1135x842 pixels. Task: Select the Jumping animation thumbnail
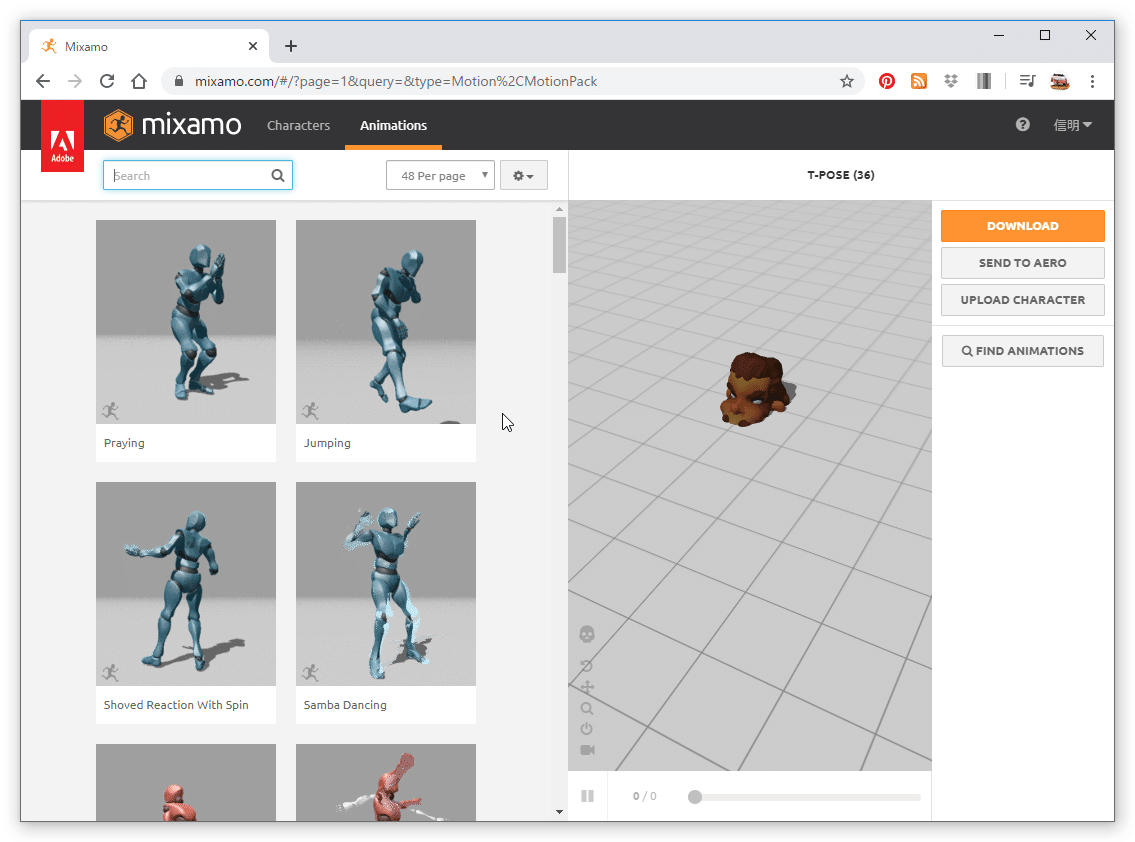(x=386, y=321)
